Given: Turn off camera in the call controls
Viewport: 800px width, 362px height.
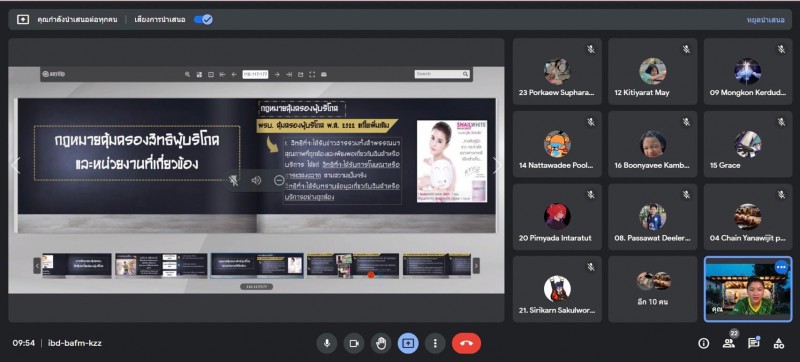Looking at the screenshot, I should [354, 344].
